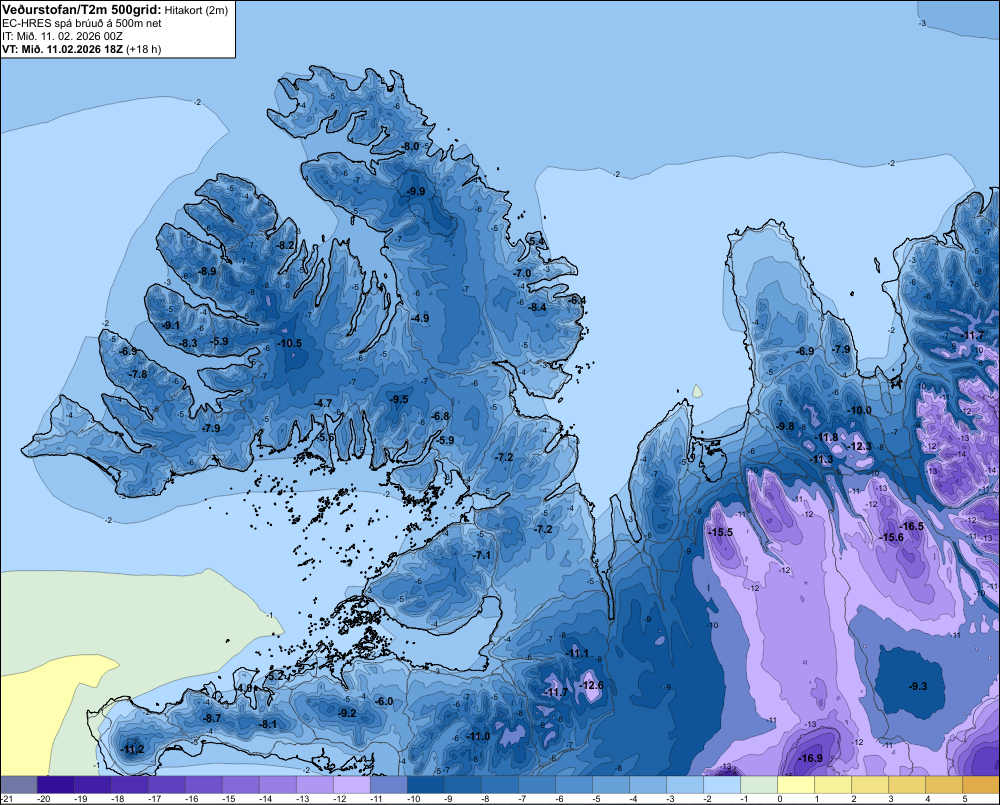The width and height of the screenshot is (1000, 805).
Task: Click the -10.0 temperature reading
Action: point(858,410)
